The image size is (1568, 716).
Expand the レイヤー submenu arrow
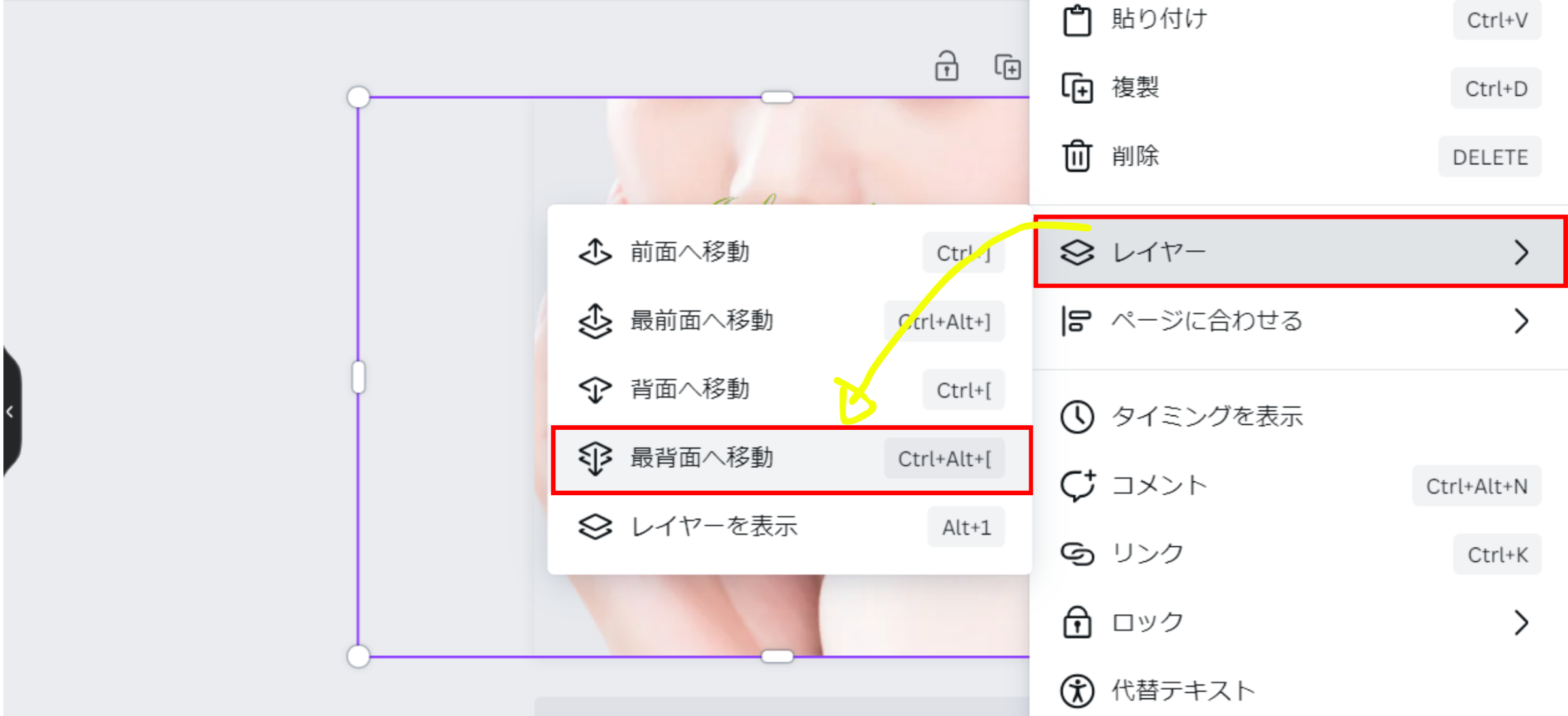(1521, 252)
